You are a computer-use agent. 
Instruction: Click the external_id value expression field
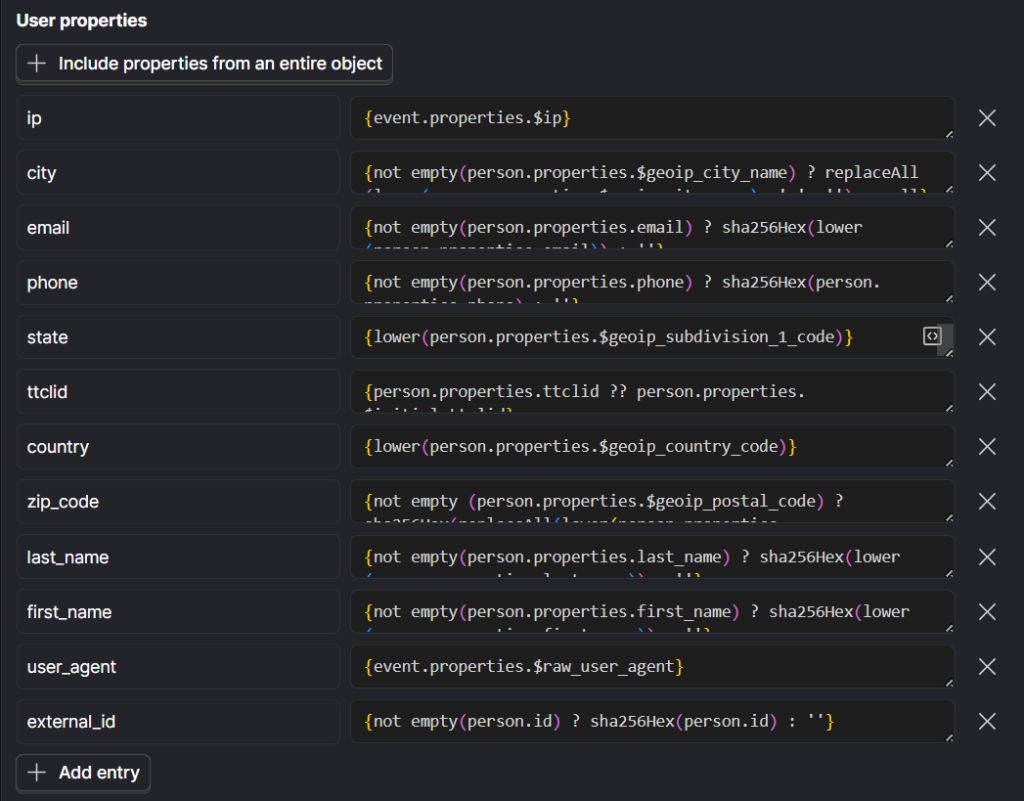pyautogui.click(x=650, y=721)
